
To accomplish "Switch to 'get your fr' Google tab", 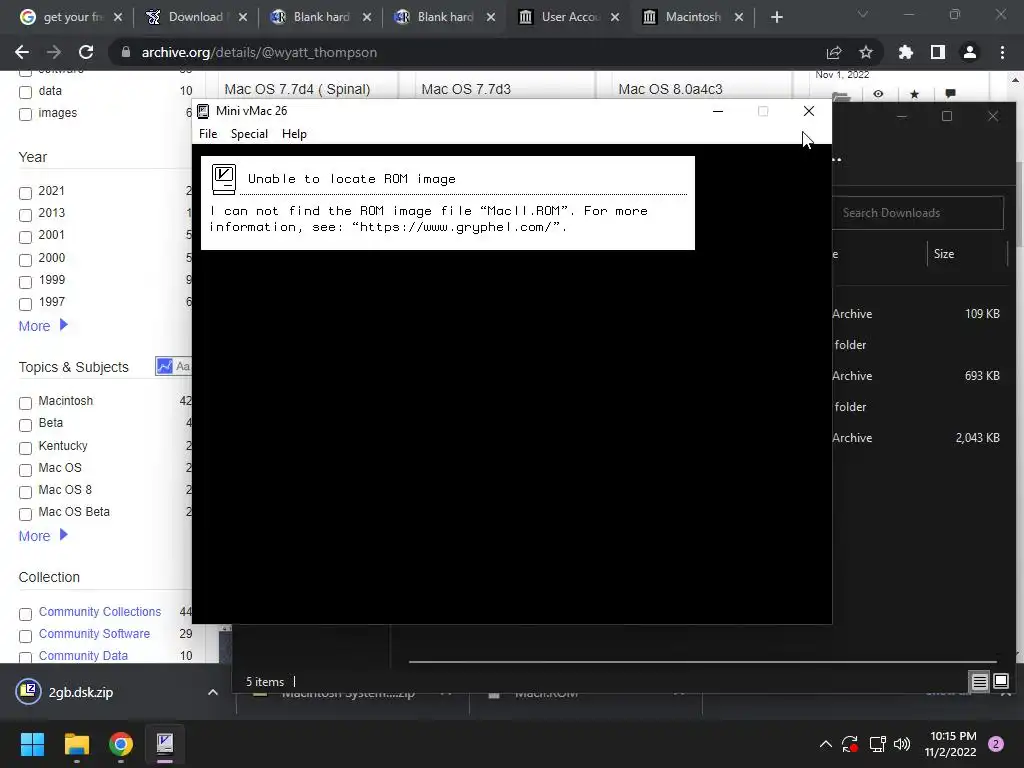I will point(71,17).
